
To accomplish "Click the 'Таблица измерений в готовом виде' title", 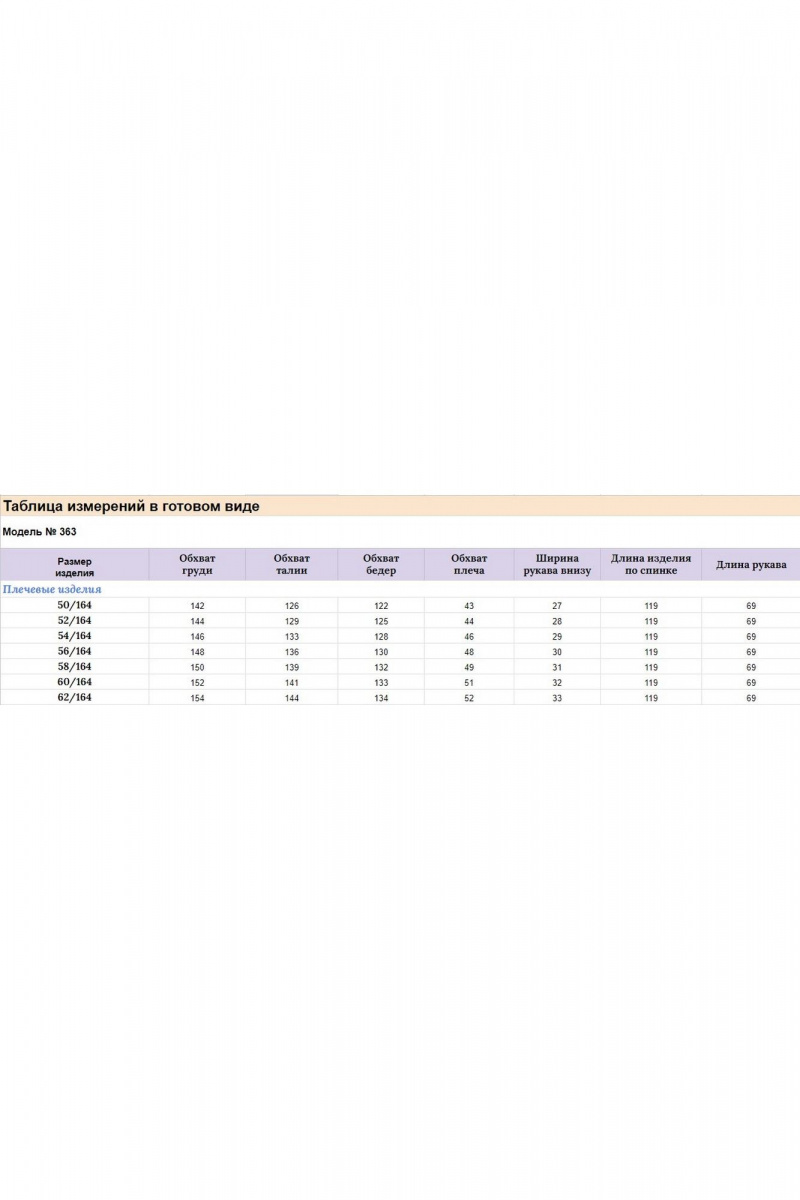I will tap(131, 507).
